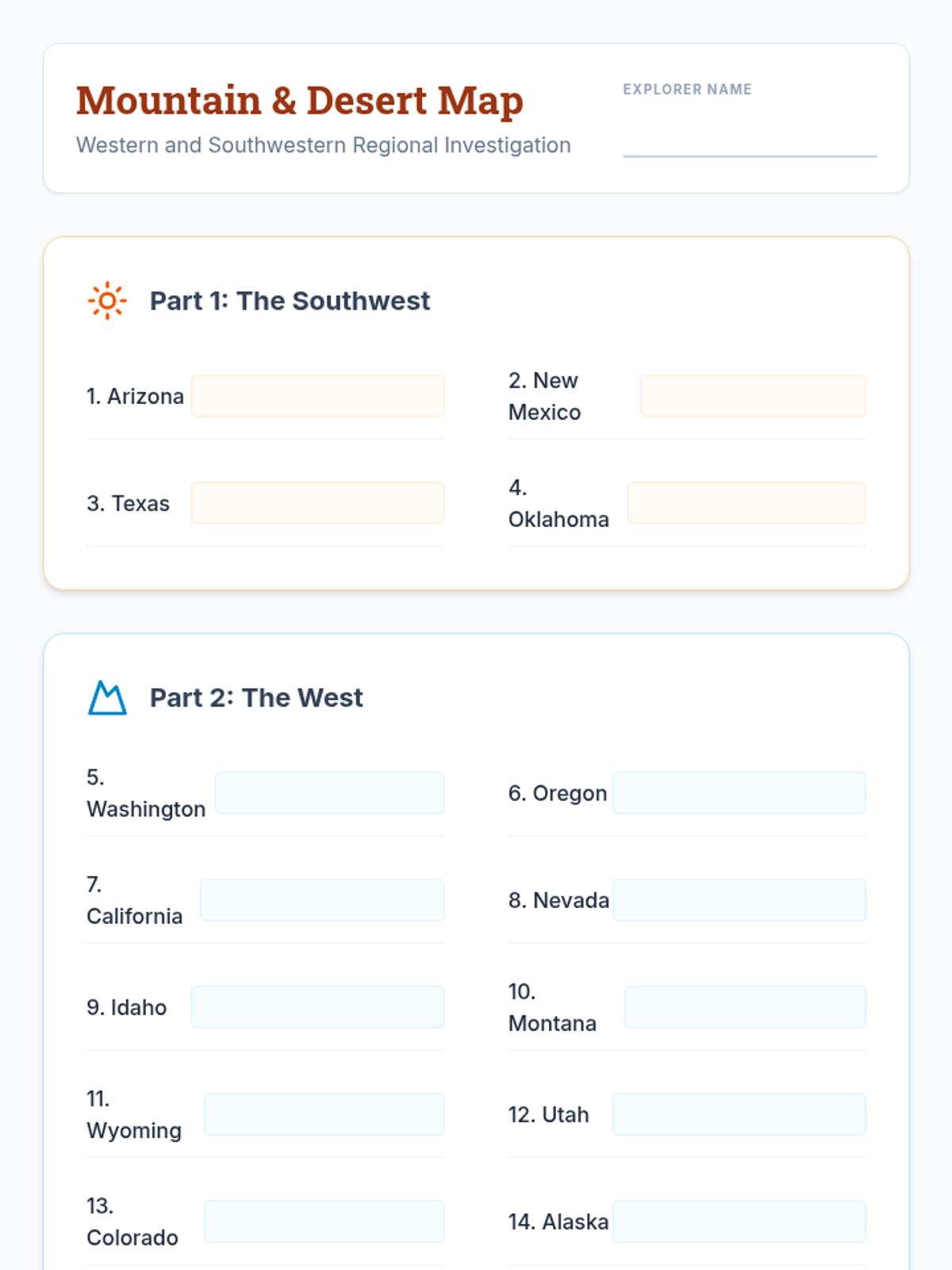Click the mountain icon beside Part 2

pos(107,698)
